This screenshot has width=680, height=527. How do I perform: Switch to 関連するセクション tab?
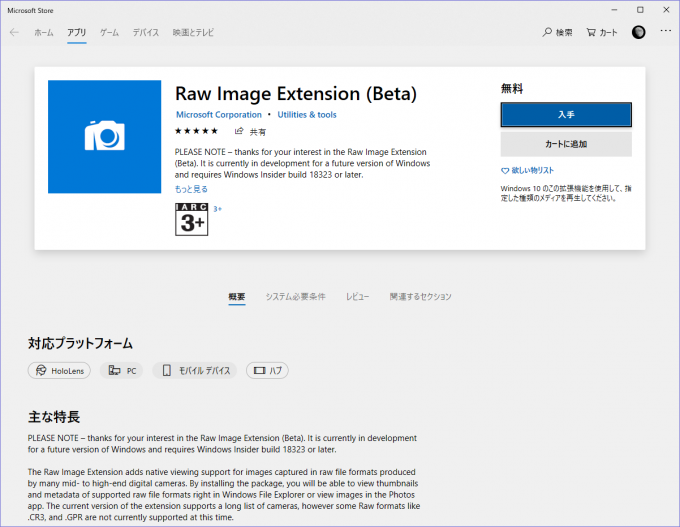(x=420, y=297)
